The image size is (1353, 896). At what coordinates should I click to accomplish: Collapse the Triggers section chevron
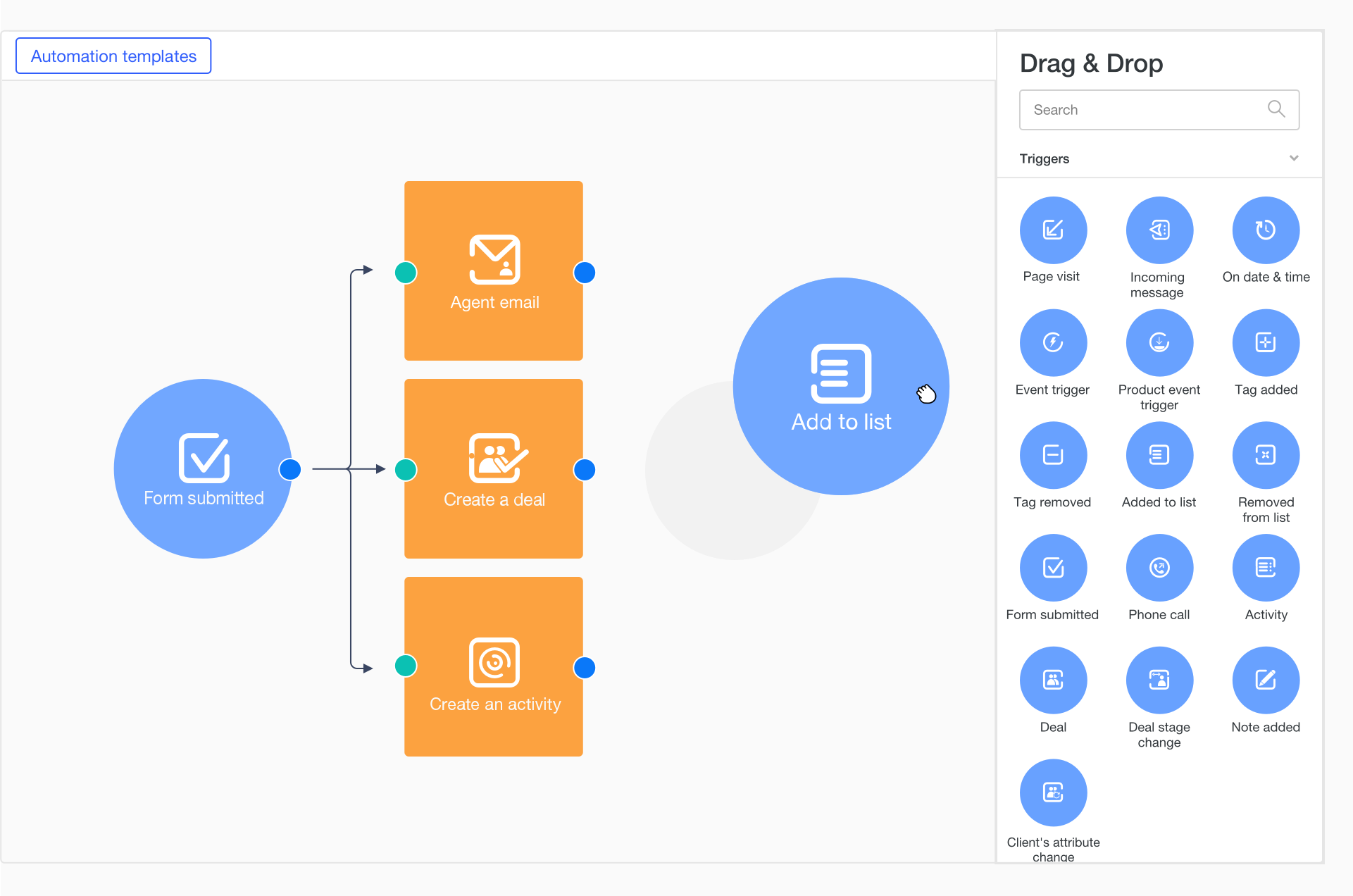point(1293,158)
